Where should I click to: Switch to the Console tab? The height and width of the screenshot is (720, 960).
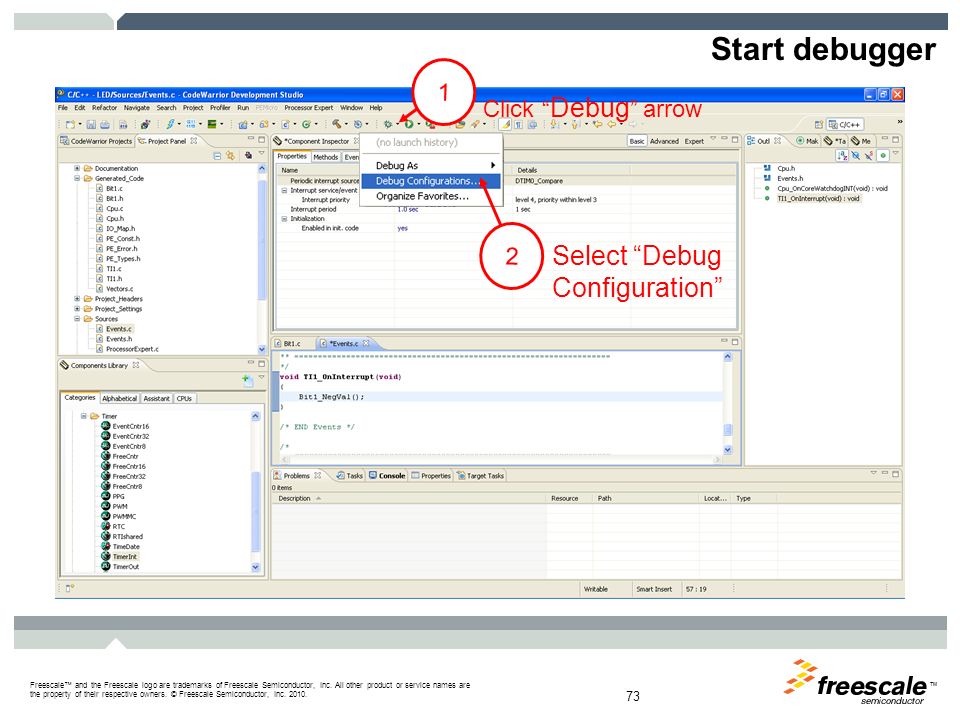click(x=387, y=475)
